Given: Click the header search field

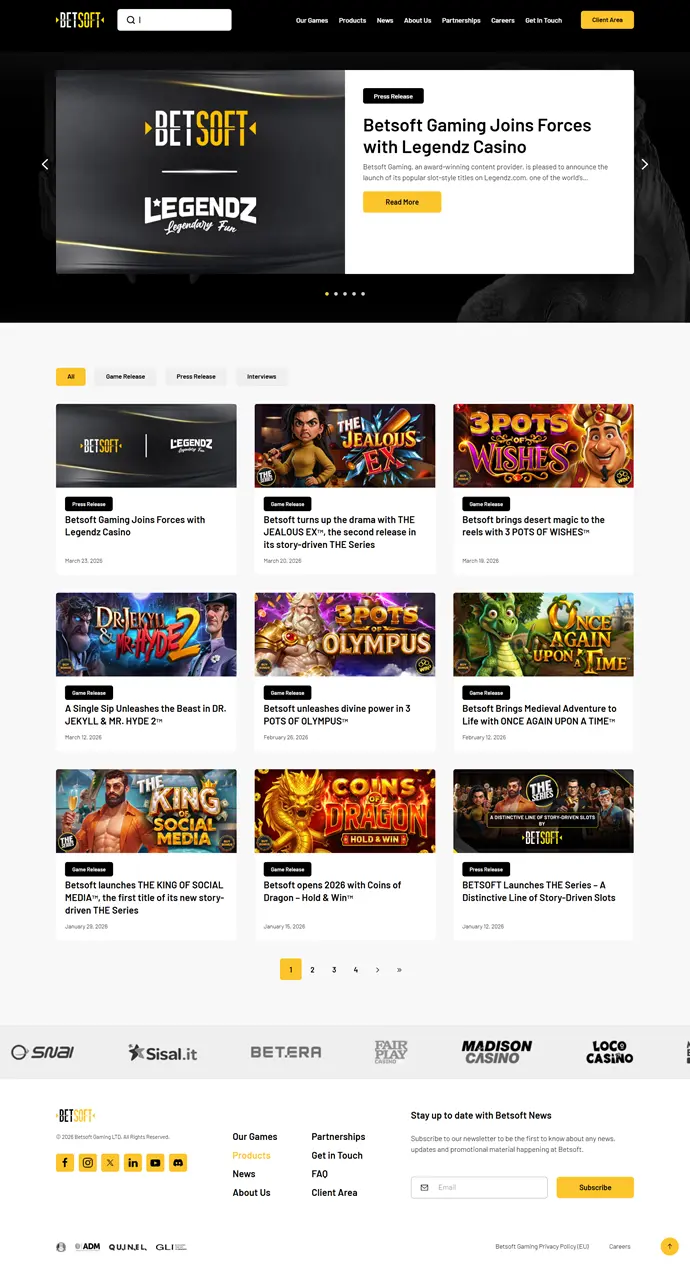Looking at the screenshot, I should click(174, 20).
